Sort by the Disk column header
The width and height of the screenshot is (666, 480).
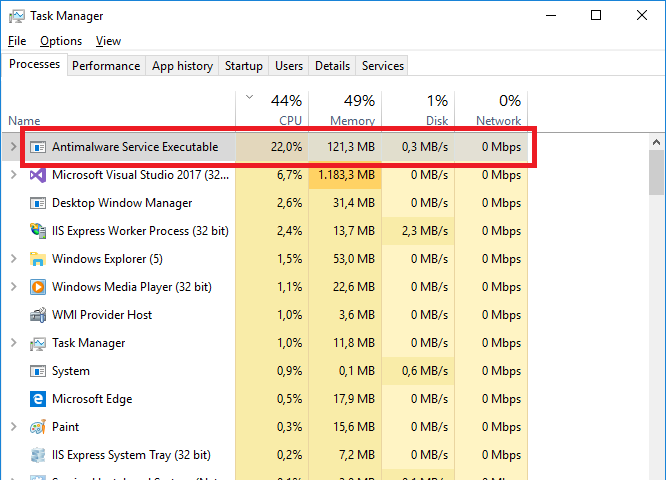point(418,110)
